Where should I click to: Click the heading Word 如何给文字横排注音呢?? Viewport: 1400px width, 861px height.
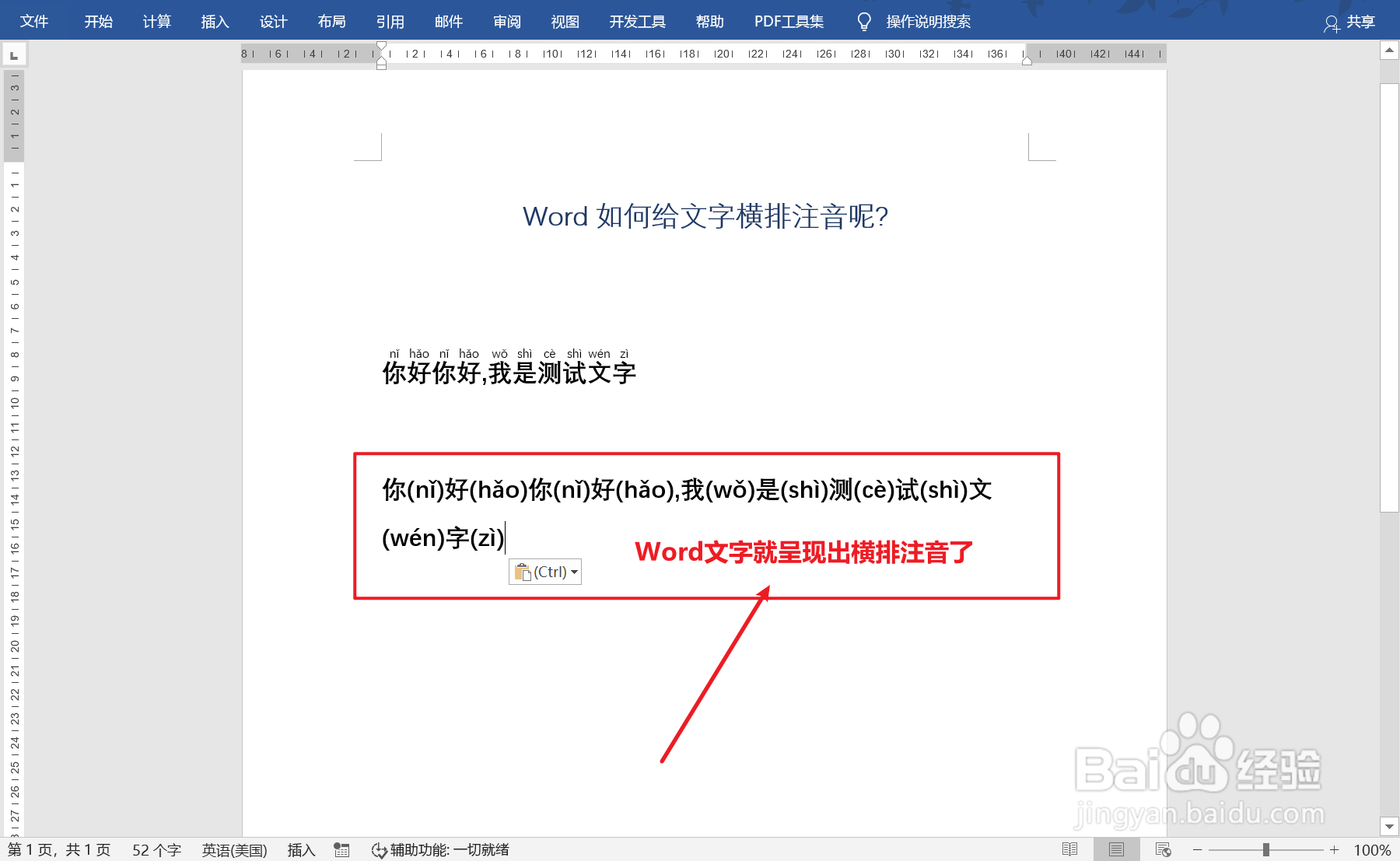point(705,216)
